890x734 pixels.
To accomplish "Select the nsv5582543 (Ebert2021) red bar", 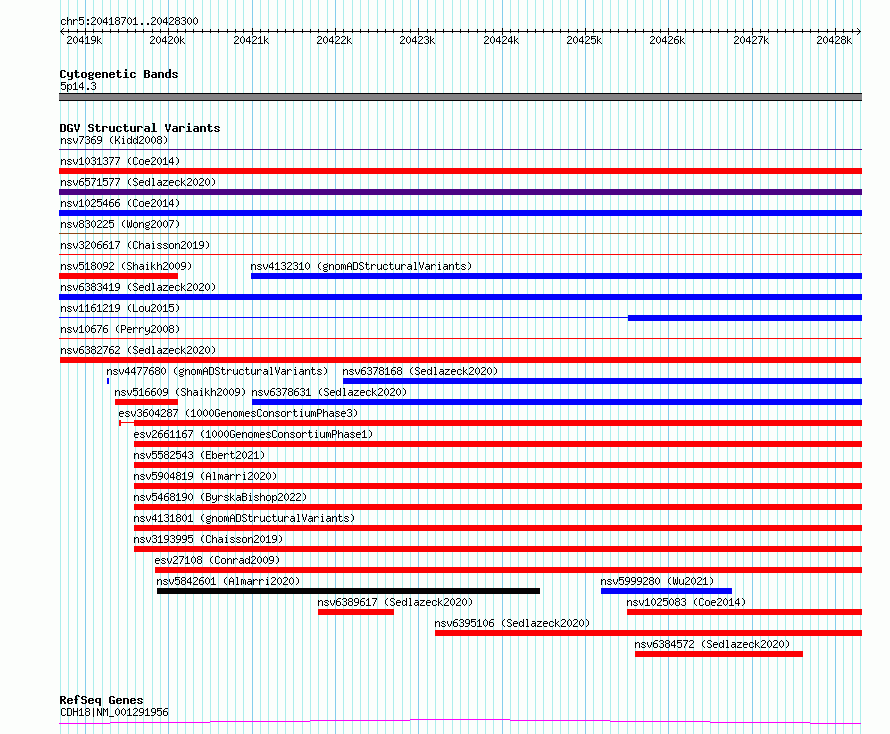I will 498,465.
